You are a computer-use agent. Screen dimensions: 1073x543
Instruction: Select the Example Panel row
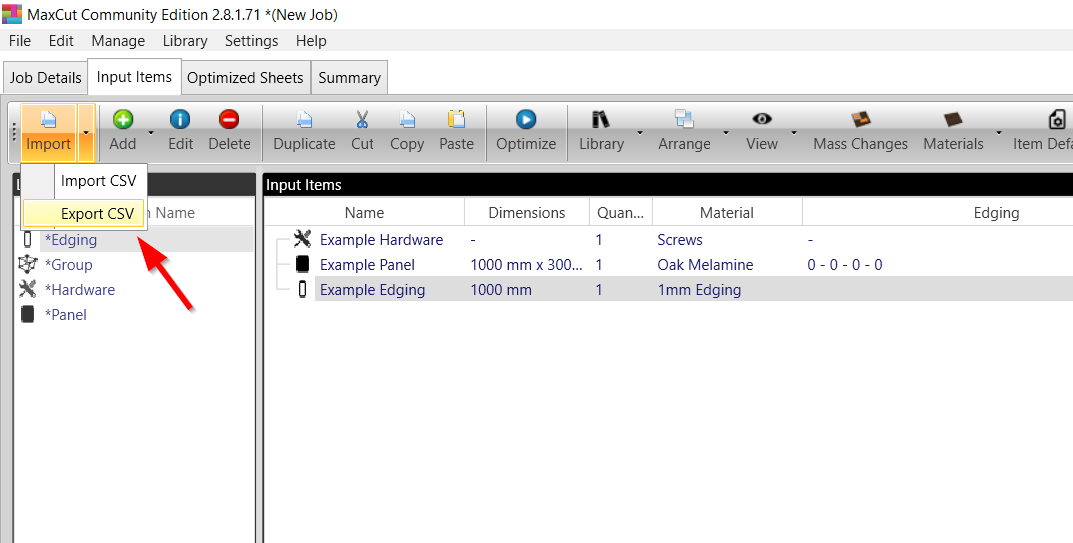pyautogui.click(x=694, y=265)
